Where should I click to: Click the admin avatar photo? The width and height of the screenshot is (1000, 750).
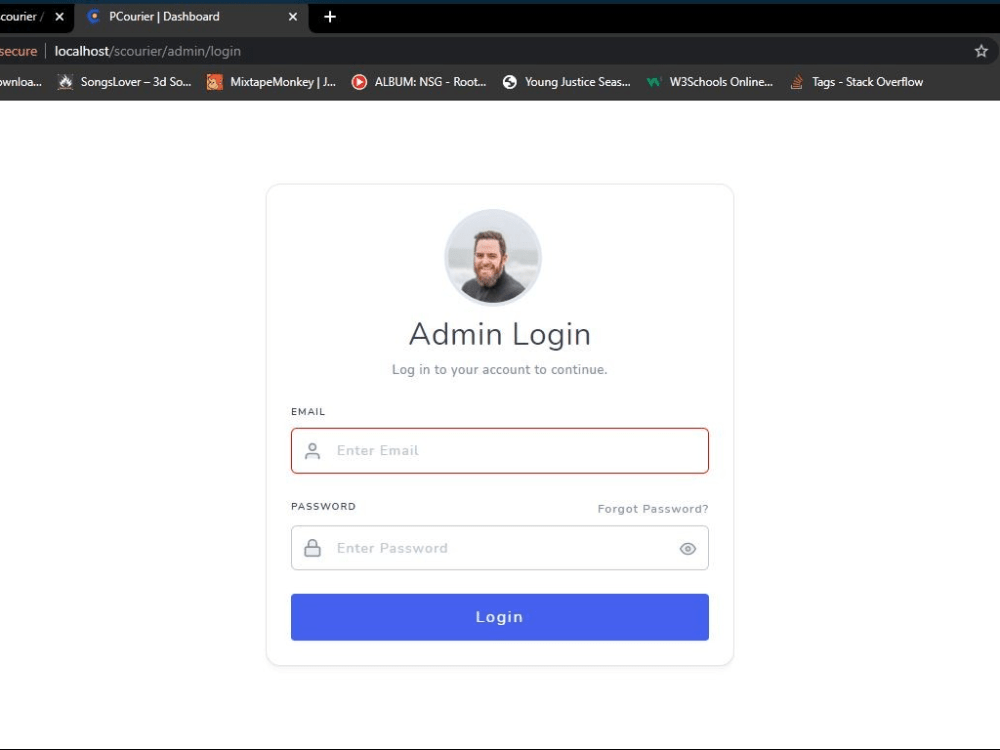tap(492, 257)
